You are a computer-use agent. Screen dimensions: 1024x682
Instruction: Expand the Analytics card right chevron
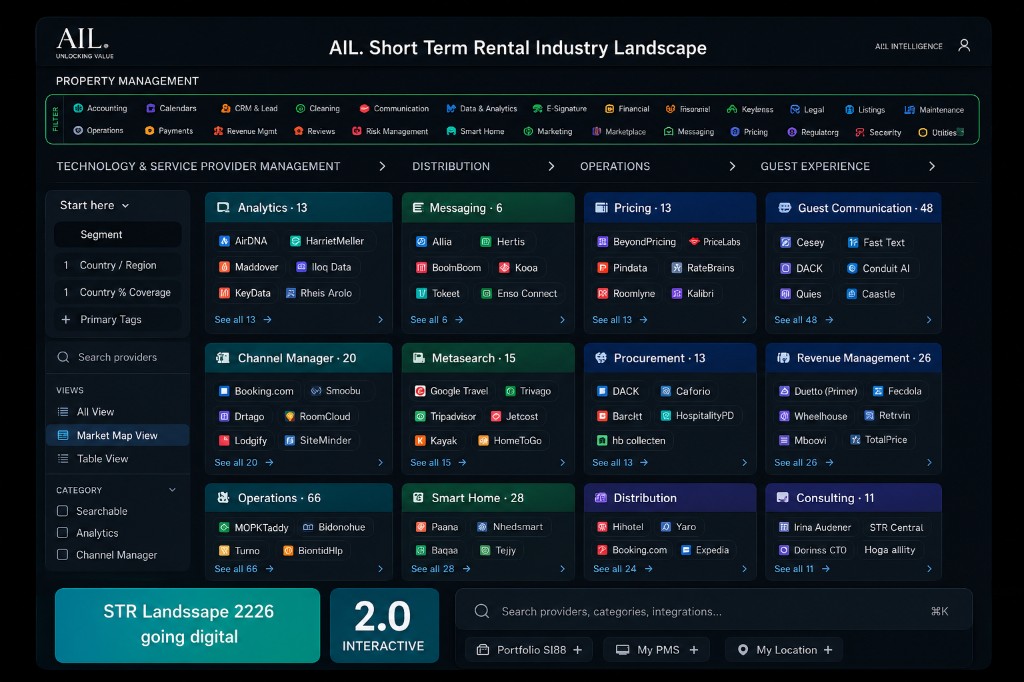click(380, 319)
